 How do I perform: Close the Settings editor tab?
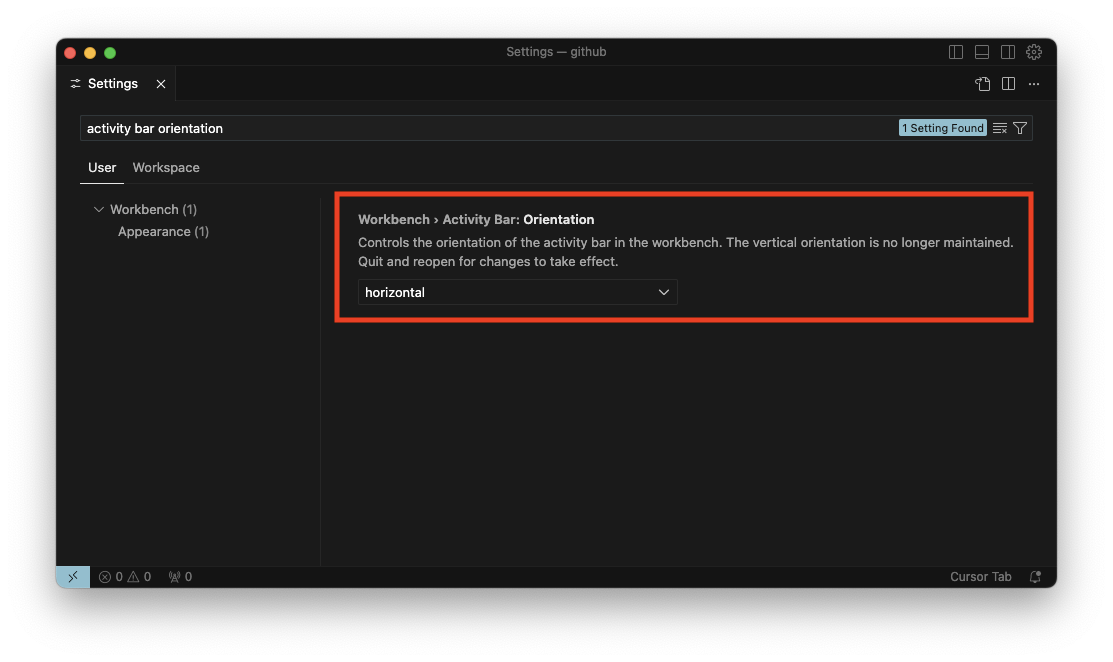coord(161,84)
